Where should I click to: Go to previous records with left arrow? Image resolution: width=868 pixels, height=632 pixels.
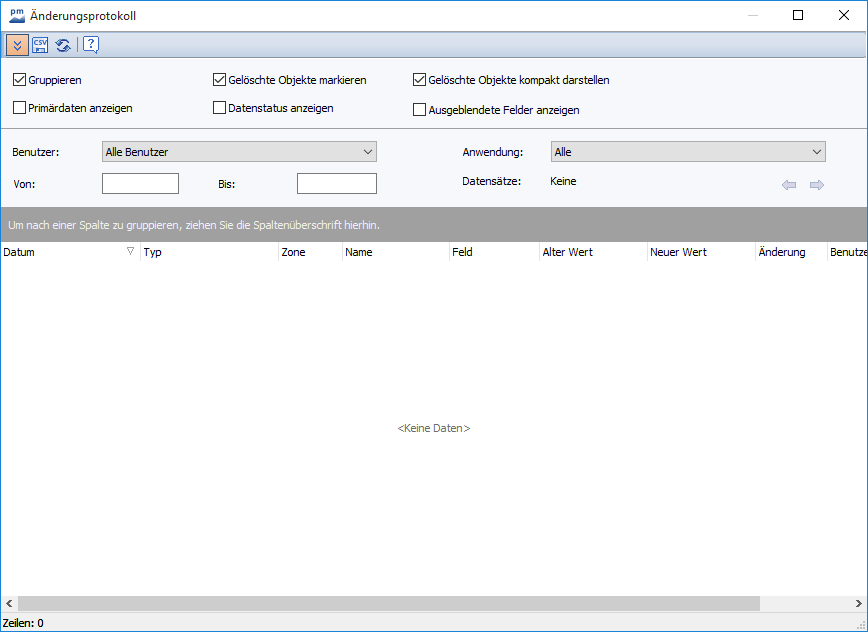coord(789,185)
